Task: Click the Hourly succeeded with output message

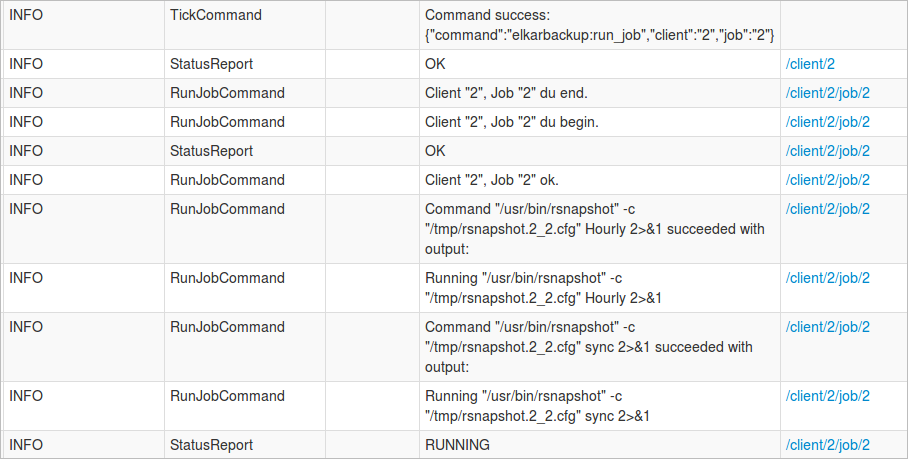Action: [x=597, y=229]
